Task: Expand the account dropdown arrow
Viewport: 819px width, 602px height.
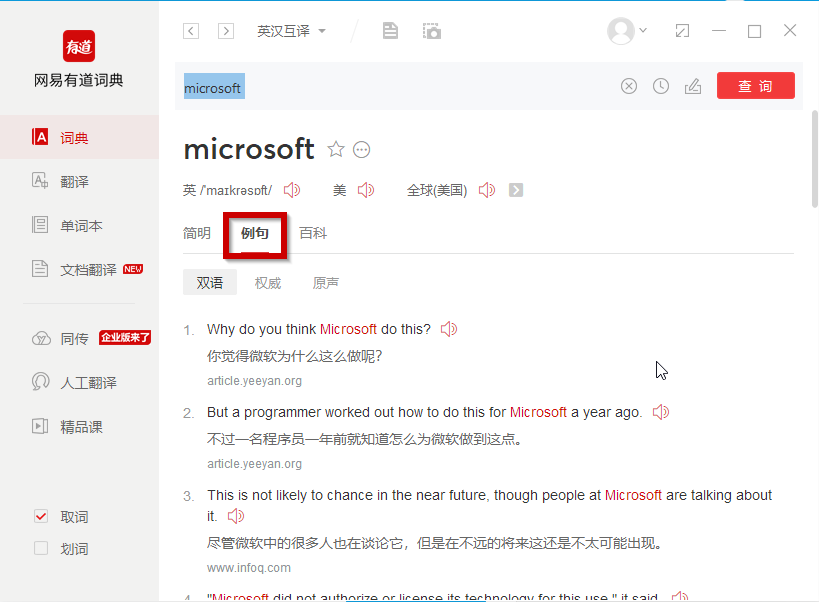Action: (644, 30)
